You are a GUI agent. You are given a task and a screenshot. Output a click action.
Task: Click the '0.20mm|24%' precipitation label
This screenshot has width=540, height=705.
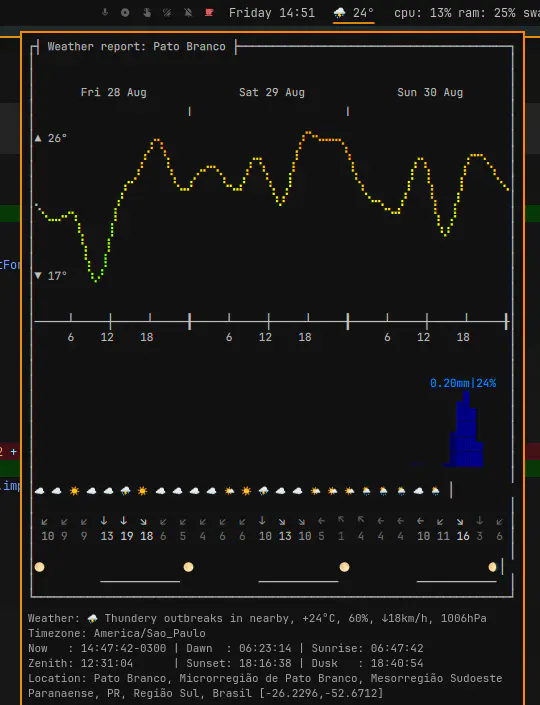tap(463, 383)
